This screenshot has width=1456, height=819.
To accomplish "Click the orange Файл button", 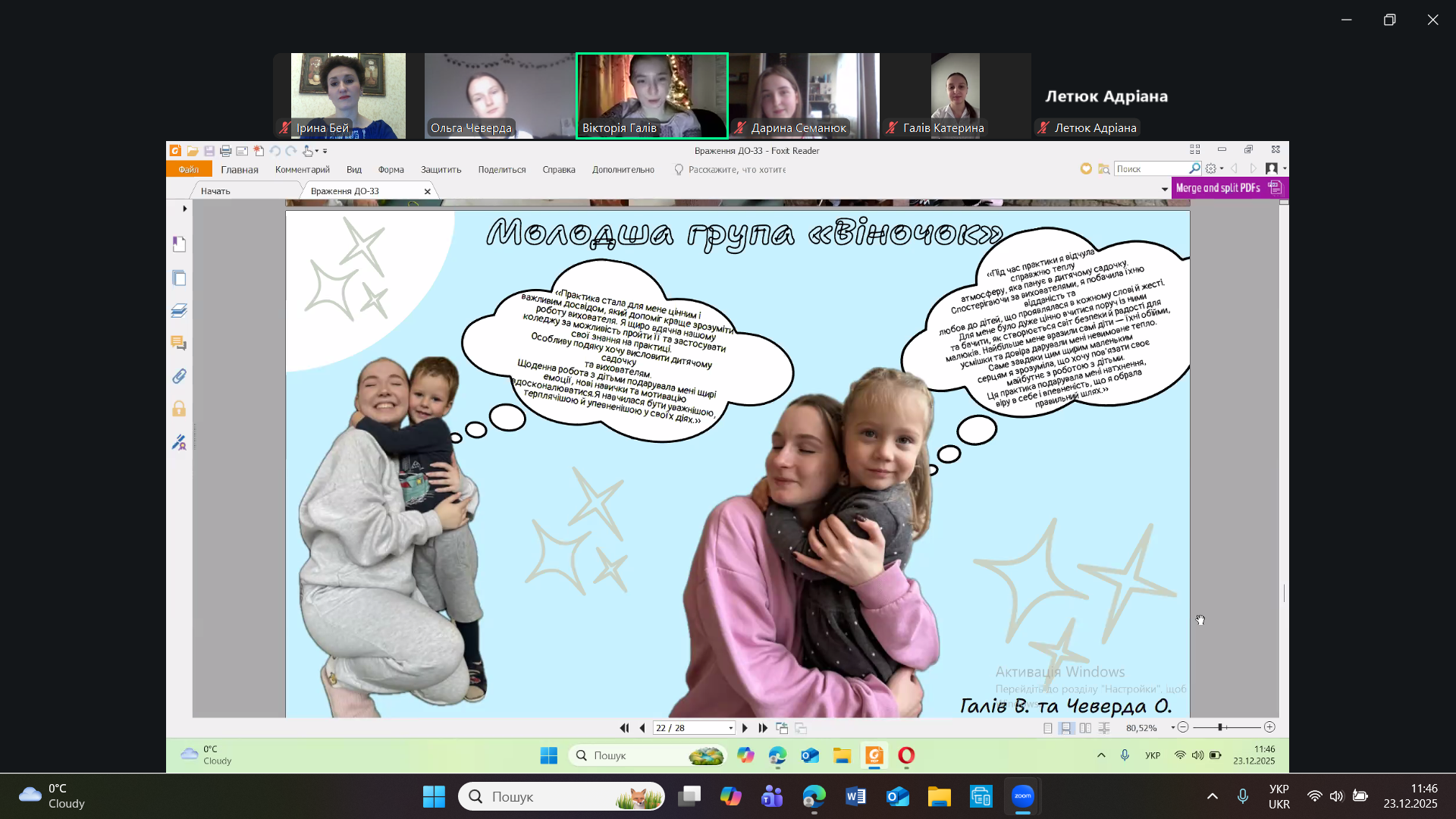I will coord(188,170).
